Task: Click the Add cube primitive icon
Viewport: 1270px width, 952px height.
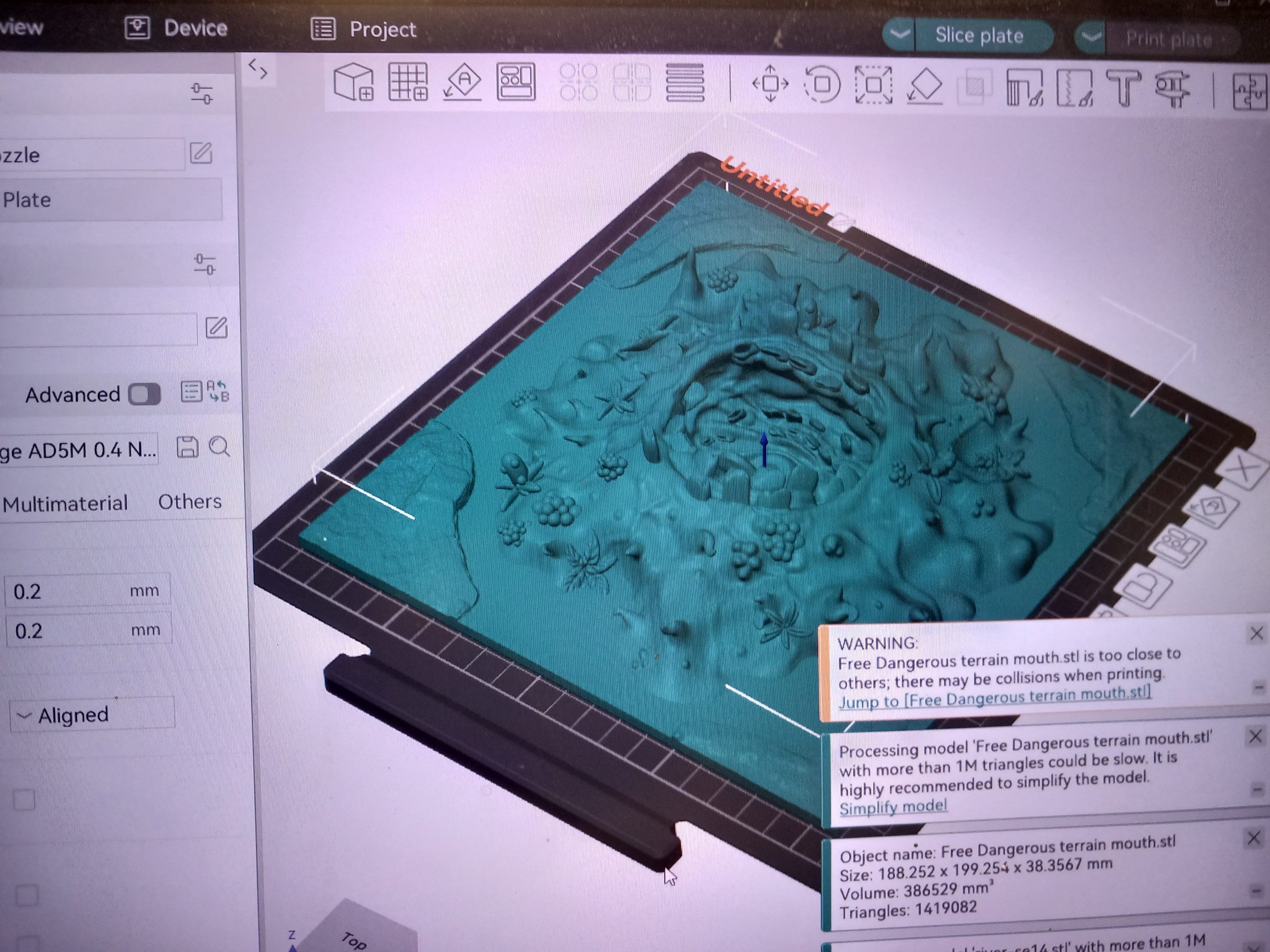Action: coord(353,82)
